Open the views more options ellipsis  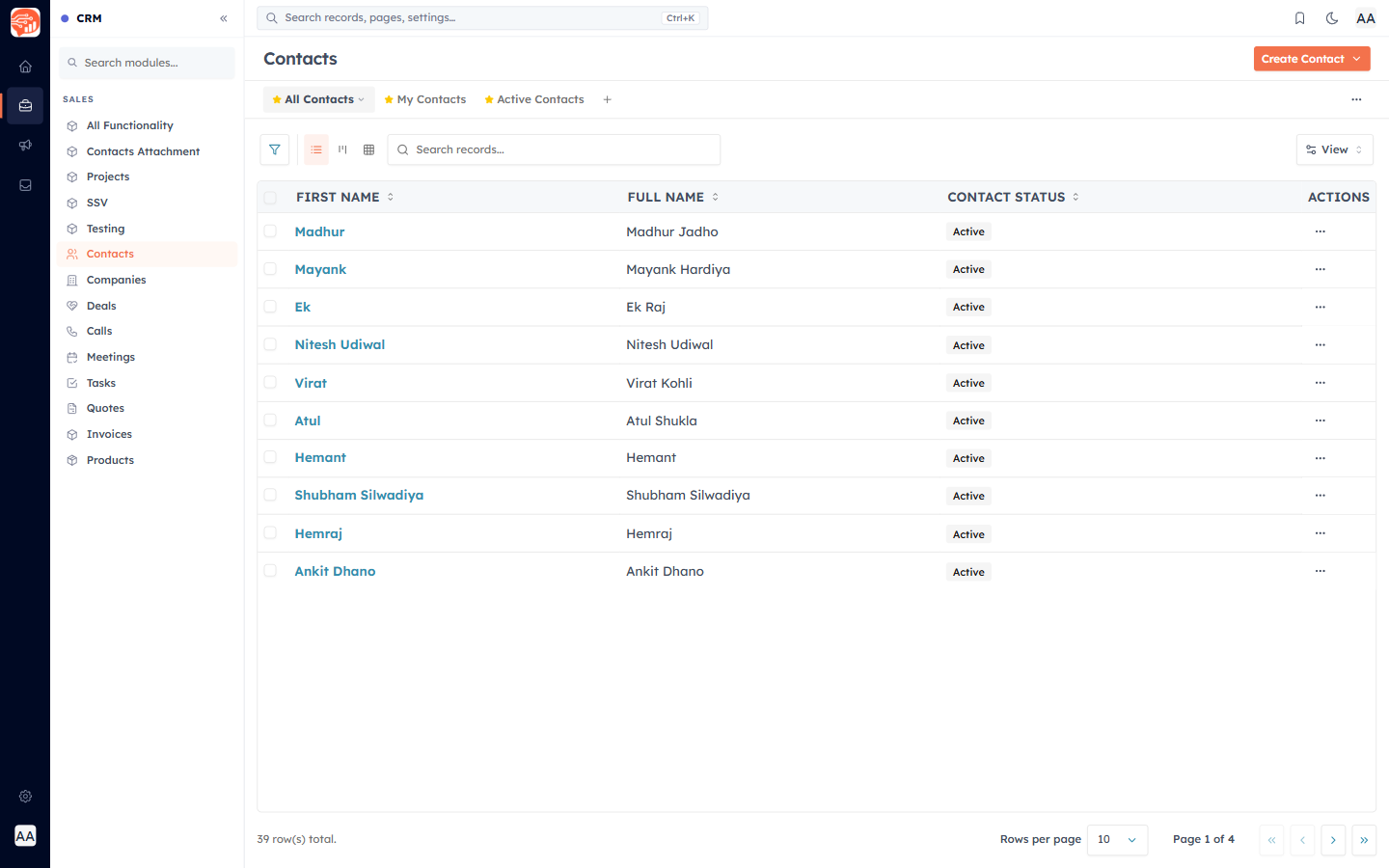tap(1356, 99)
